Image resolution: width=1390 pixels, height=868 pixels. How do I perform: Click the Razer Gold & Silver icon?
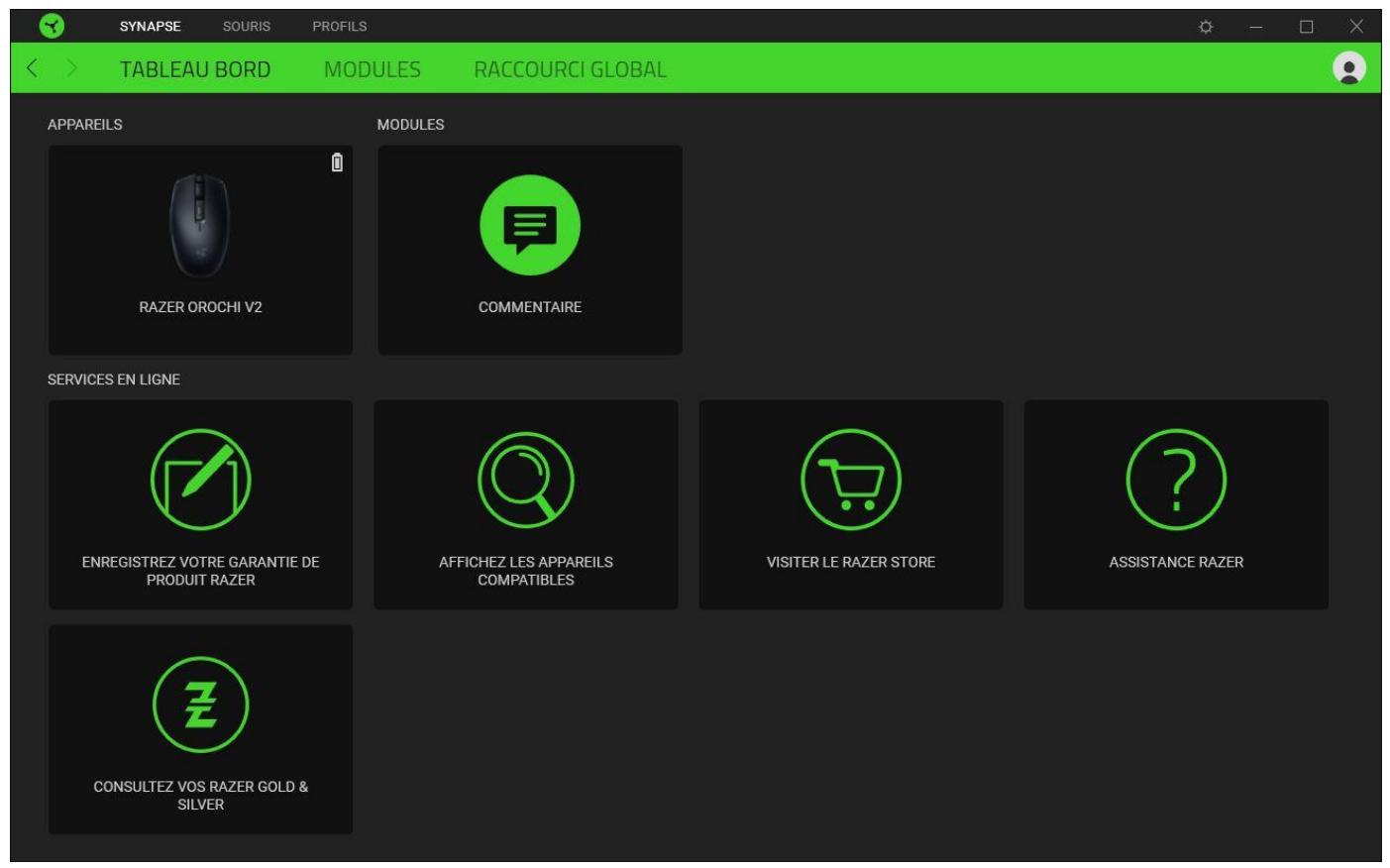pyautogui.click(x=200, y=705)
